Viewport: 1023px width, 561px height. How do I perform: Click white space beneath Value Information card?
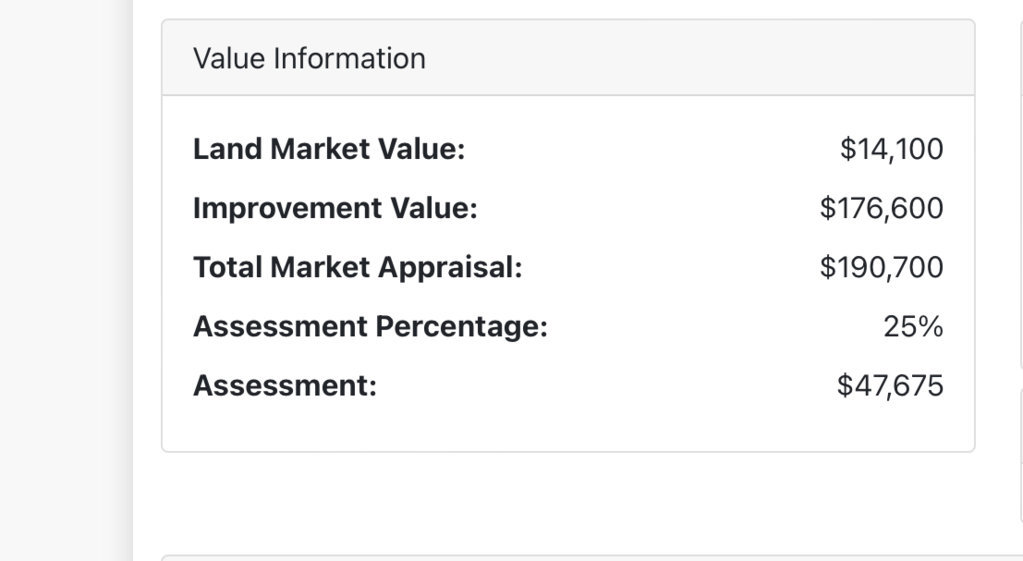click(x=568, y=502)
